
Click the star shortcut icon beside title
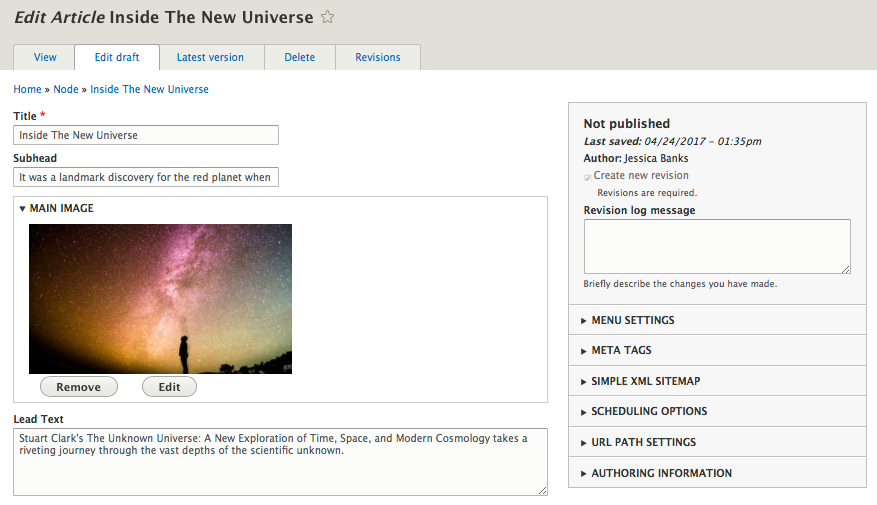tap(327, 17)
